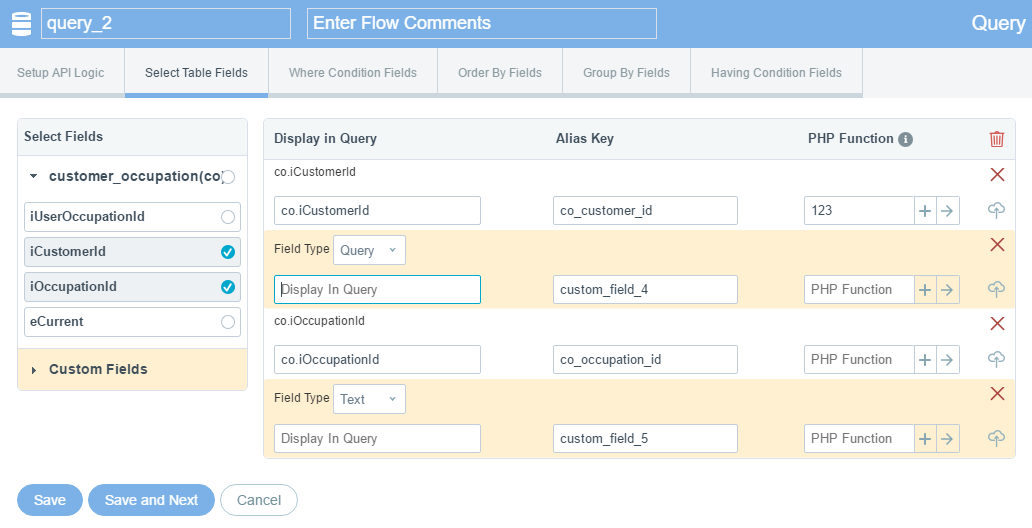This screenshot has height=528, width=1032.
Task: Click the Save and Next button
Action: pos(151,500)
